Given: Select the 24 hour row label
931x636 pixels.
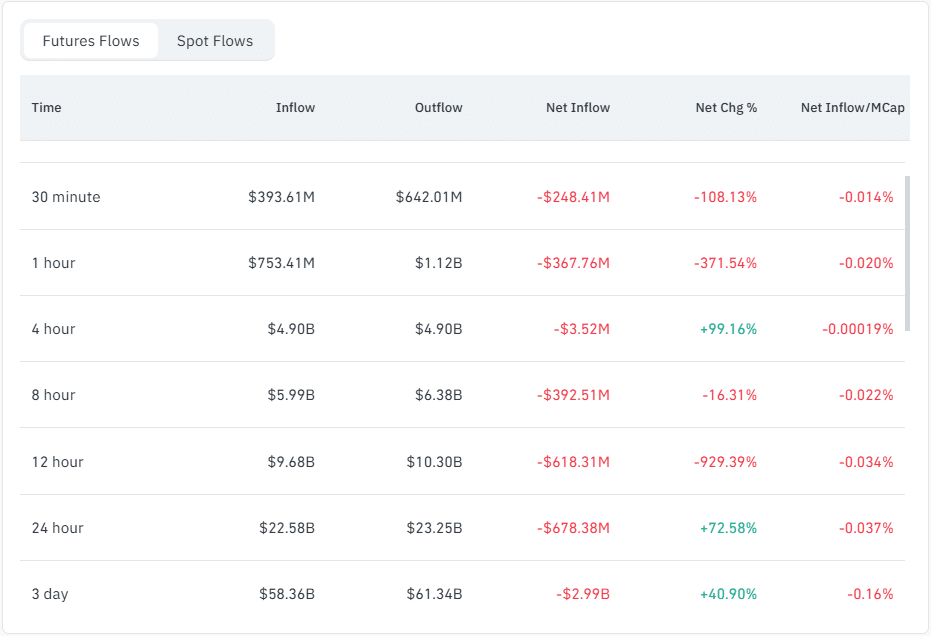Looking at the screenshot, I should [x=58, y=528].
